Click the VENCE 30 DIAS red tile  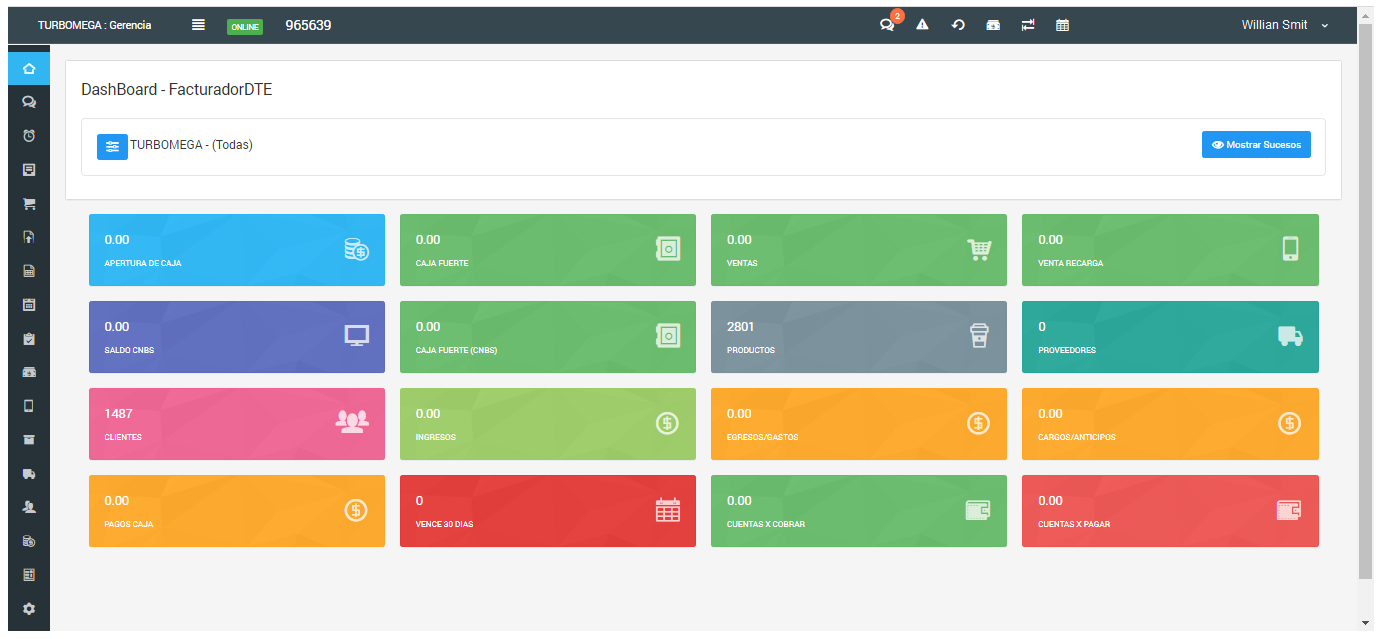[547, 511]
